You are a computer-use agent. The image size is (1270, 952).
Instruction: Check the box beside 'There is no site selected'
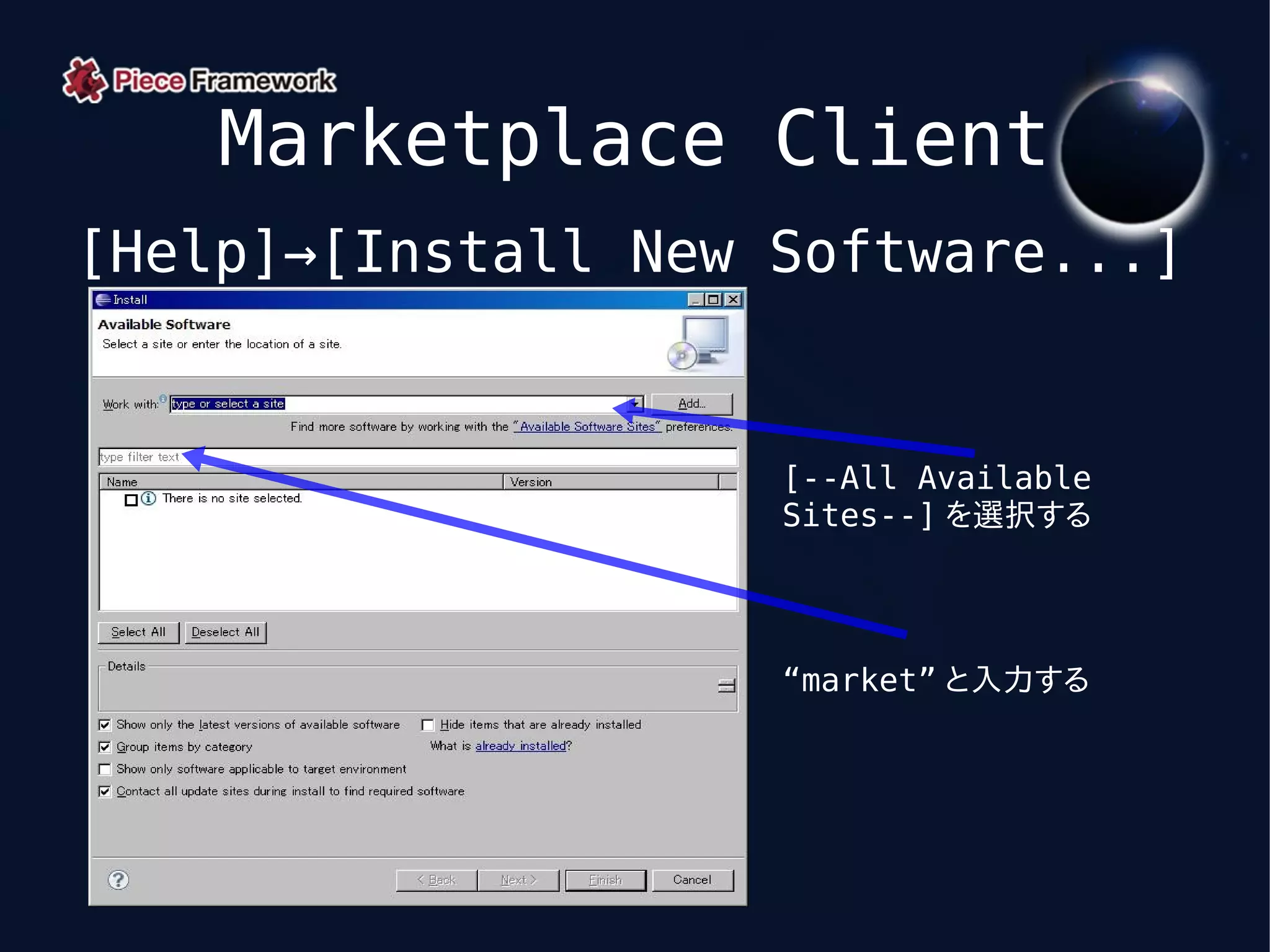click(x=131, y=500)
